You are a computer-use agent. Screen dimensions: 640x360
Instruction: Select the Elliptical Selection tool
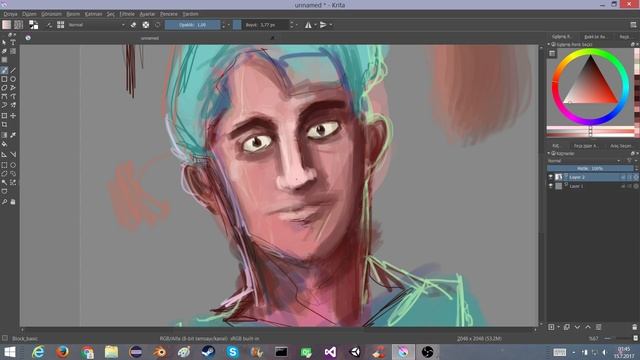[13, 165]
